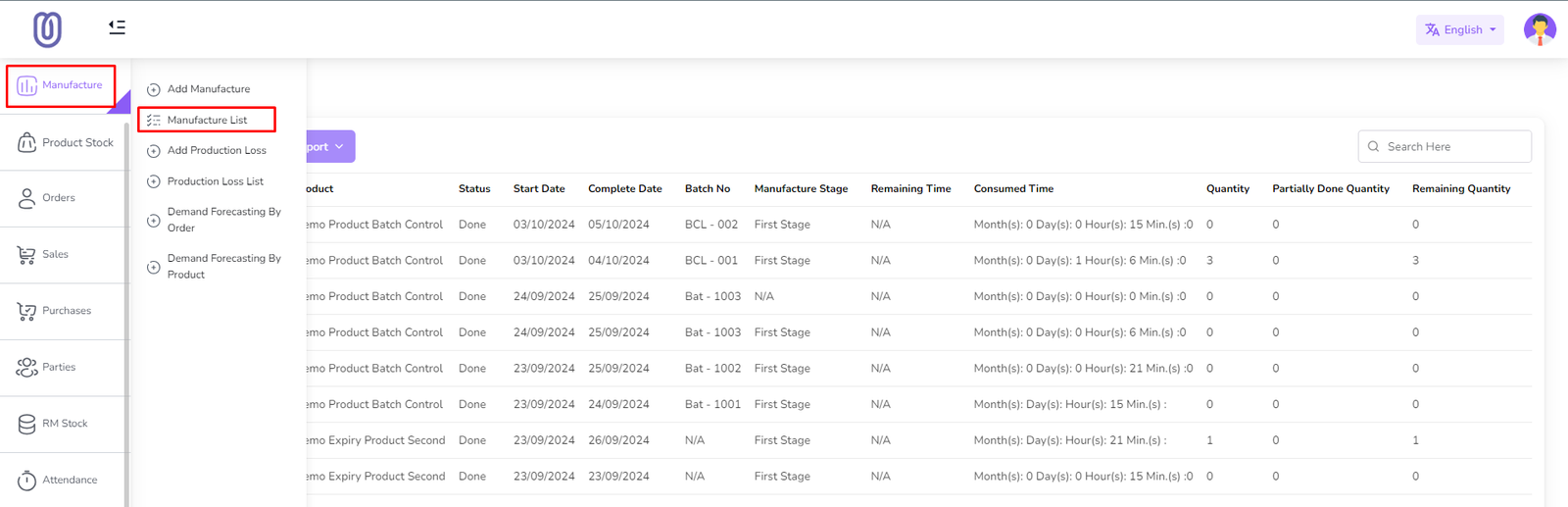Collapse the sidebar using the menu toggle icon
Image resolution: width=1568 pixels, height=507 pixels.
click(x=117, y=27)
